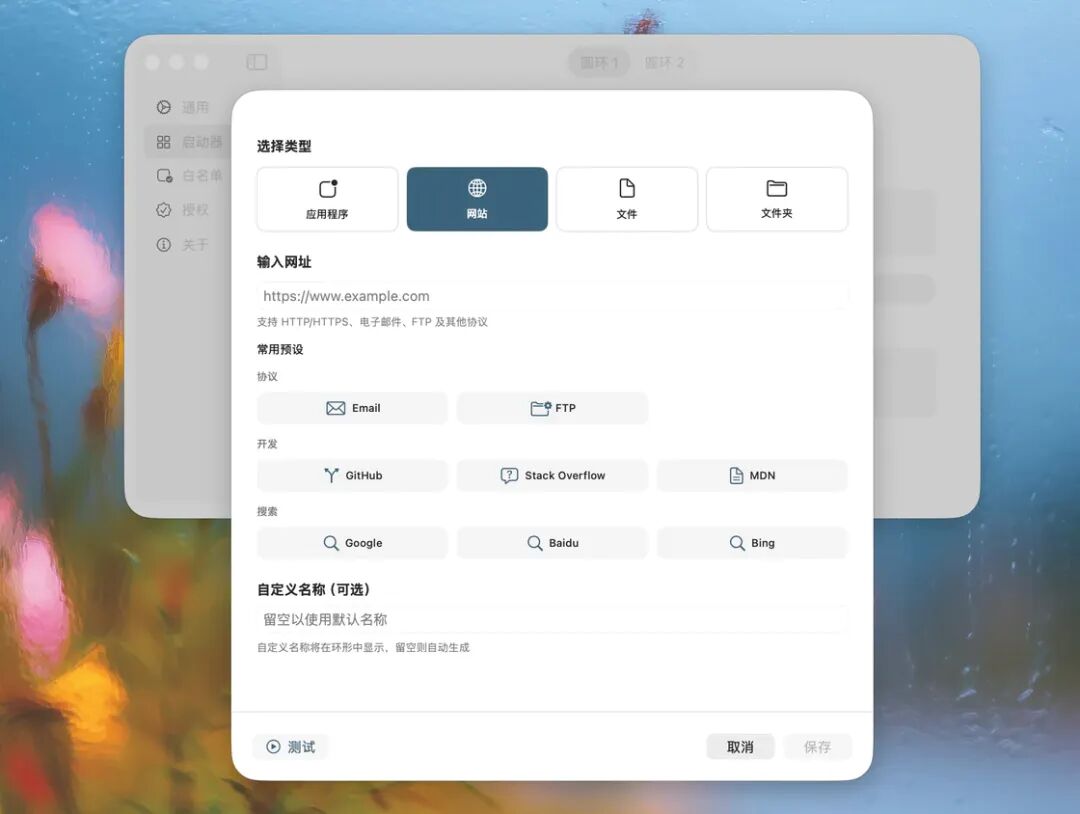Viewport: 1080px width, 814px height.
Task: Select the 文件夹 folder type card
Action: pos(777,199)
